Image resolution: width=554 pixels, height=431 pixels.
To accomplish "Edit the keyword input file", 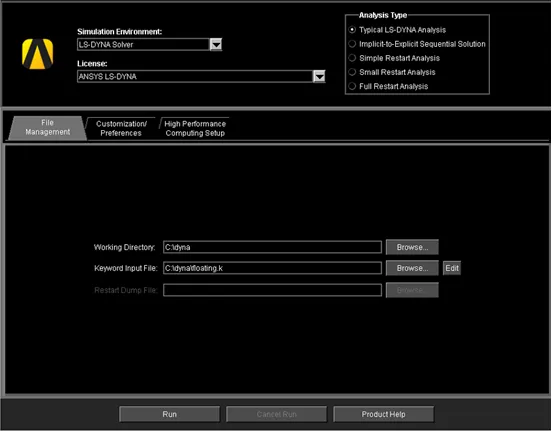I will [452, 268].
